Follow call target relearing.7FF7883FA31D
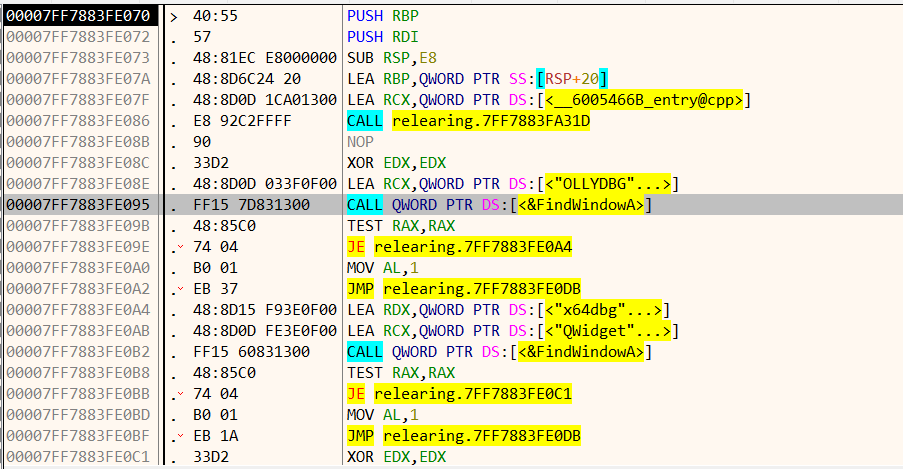The height and width of the screenshot is (469, 903). (x=491, y=121)
